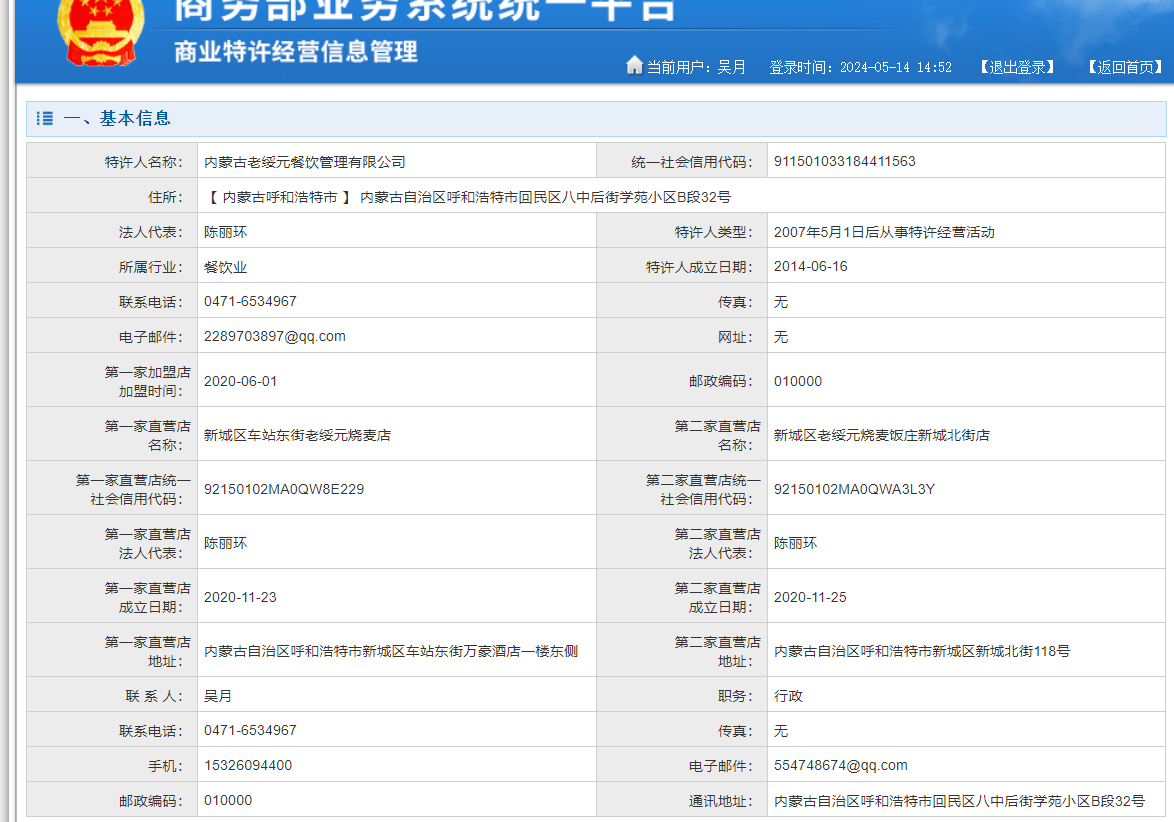The height and width of the screenshot is (822, 1174).
Task: Click first franchise join date 2020-06-01
Action: 241,381
